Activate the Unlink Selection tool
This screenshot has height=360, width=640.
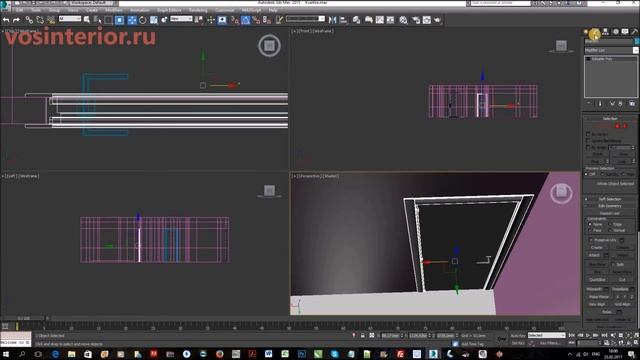[x=40, y=20]
